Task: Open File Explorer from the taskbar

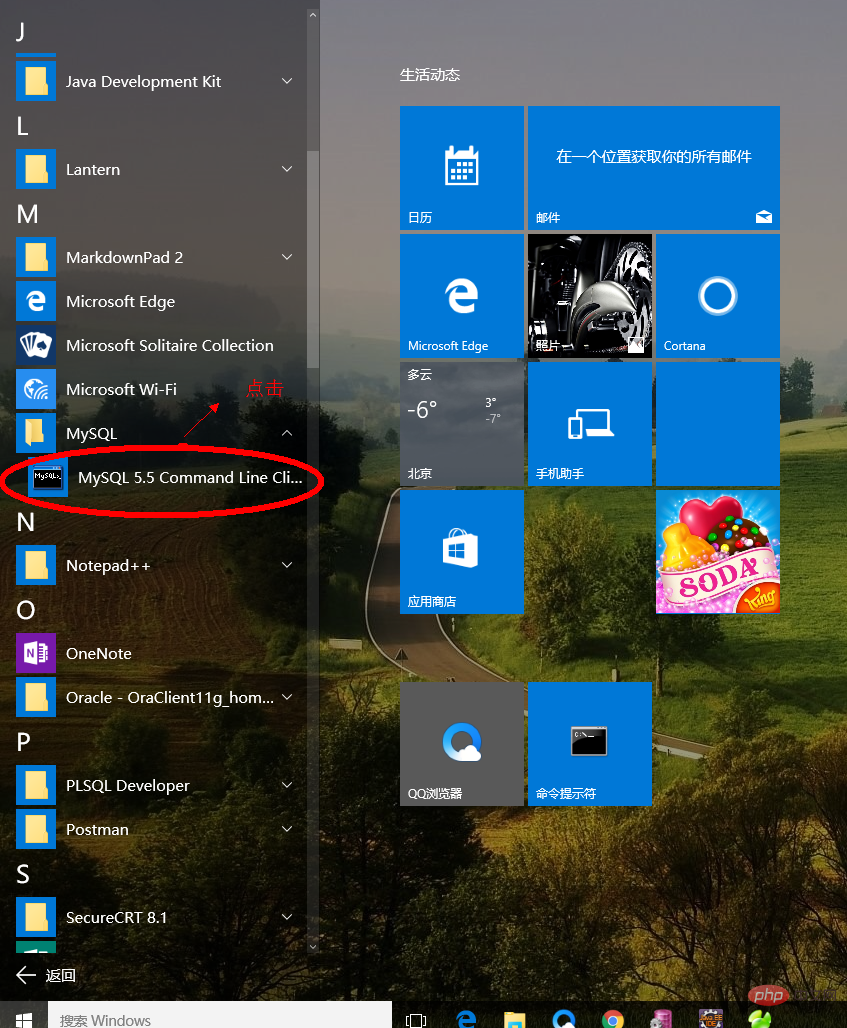Action: 515,1019
